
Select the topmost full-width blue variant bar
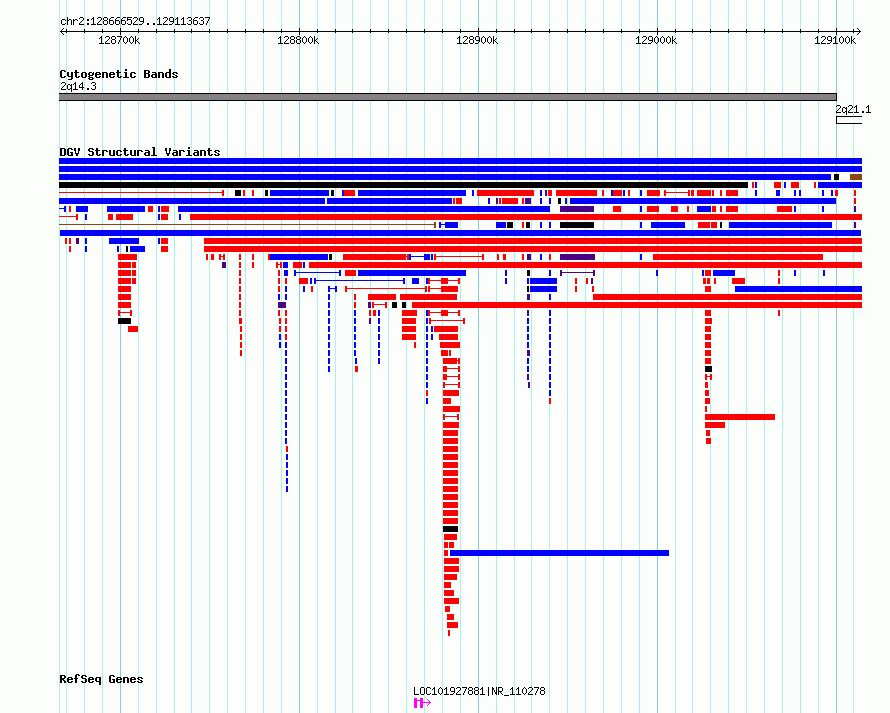(460, 161)
